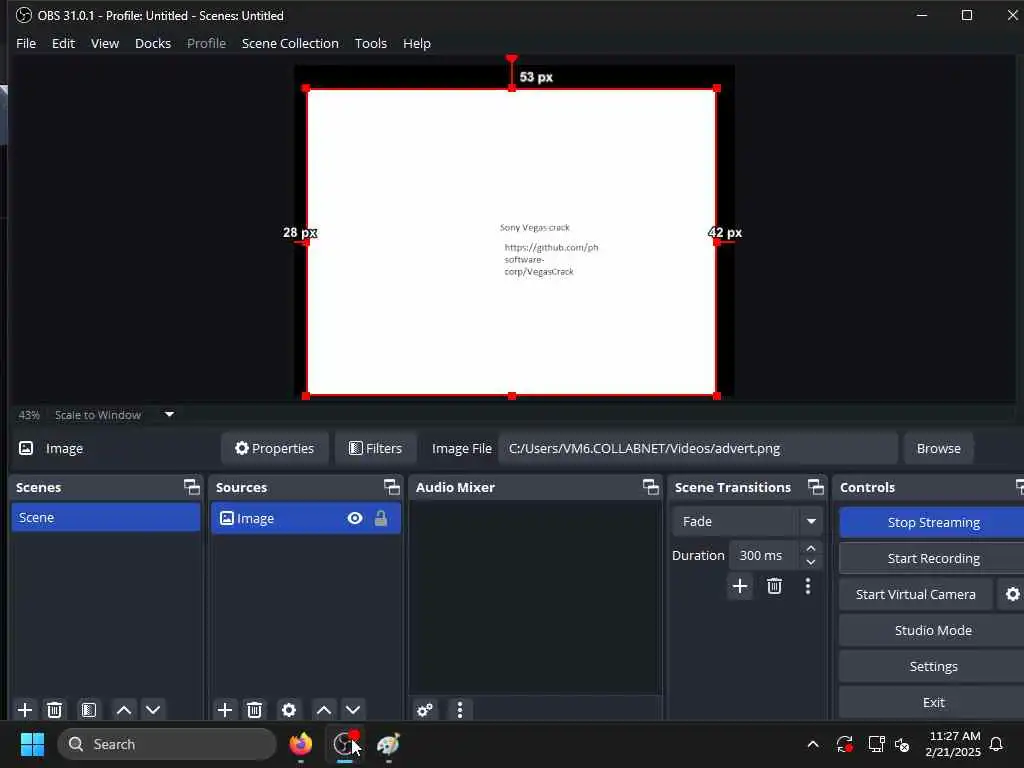Open Settings from Controls dock

933,666
